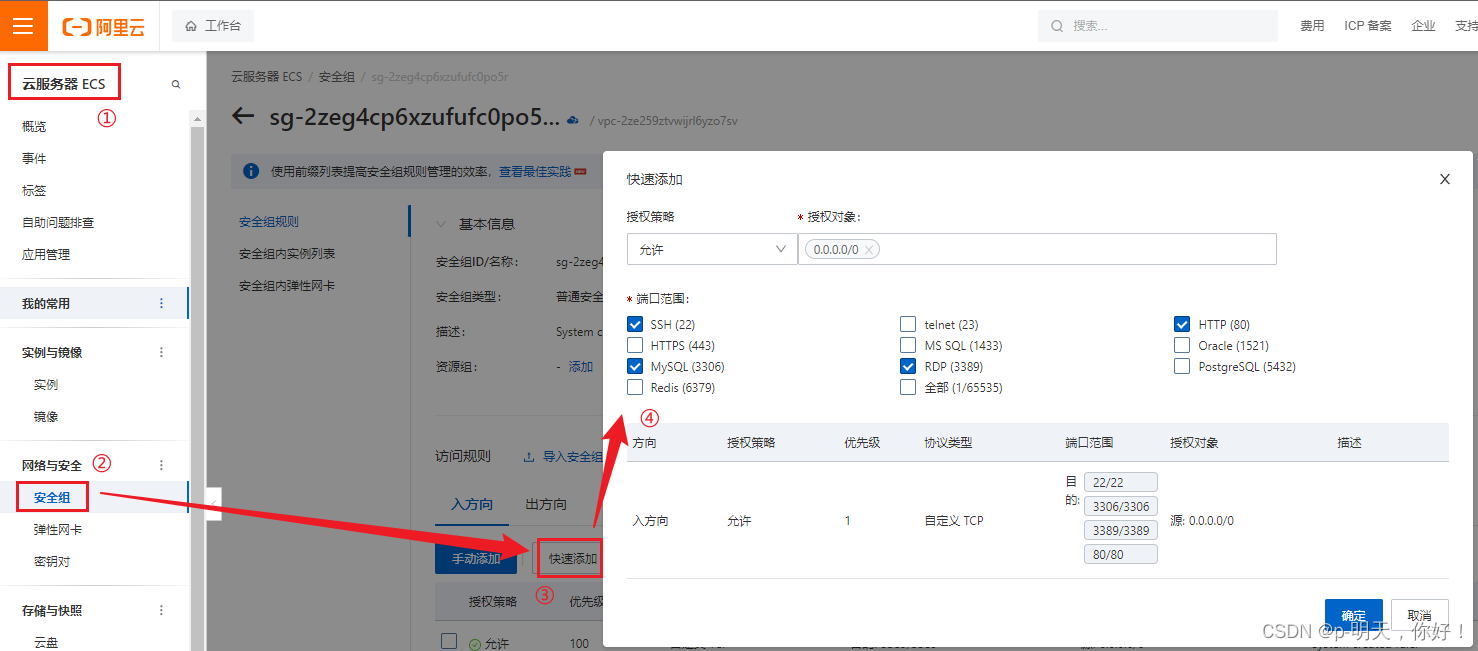The height and width of the screenshot is (651, 1478).
Task: Click the sidebar search magnifier icon
Action: pyautogui.click(x=176, y=85)
